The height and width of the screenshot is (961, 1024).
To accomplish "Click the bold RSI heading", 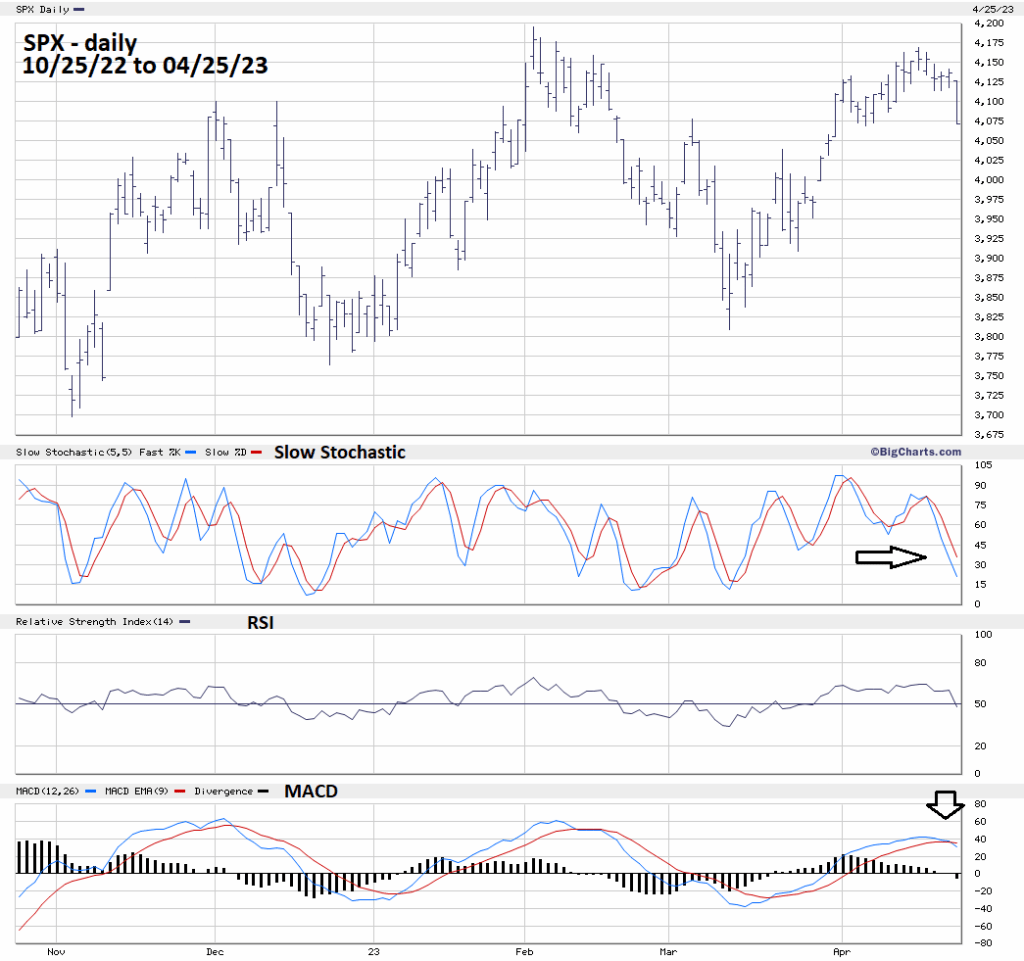I will click(x=262, y=622).
